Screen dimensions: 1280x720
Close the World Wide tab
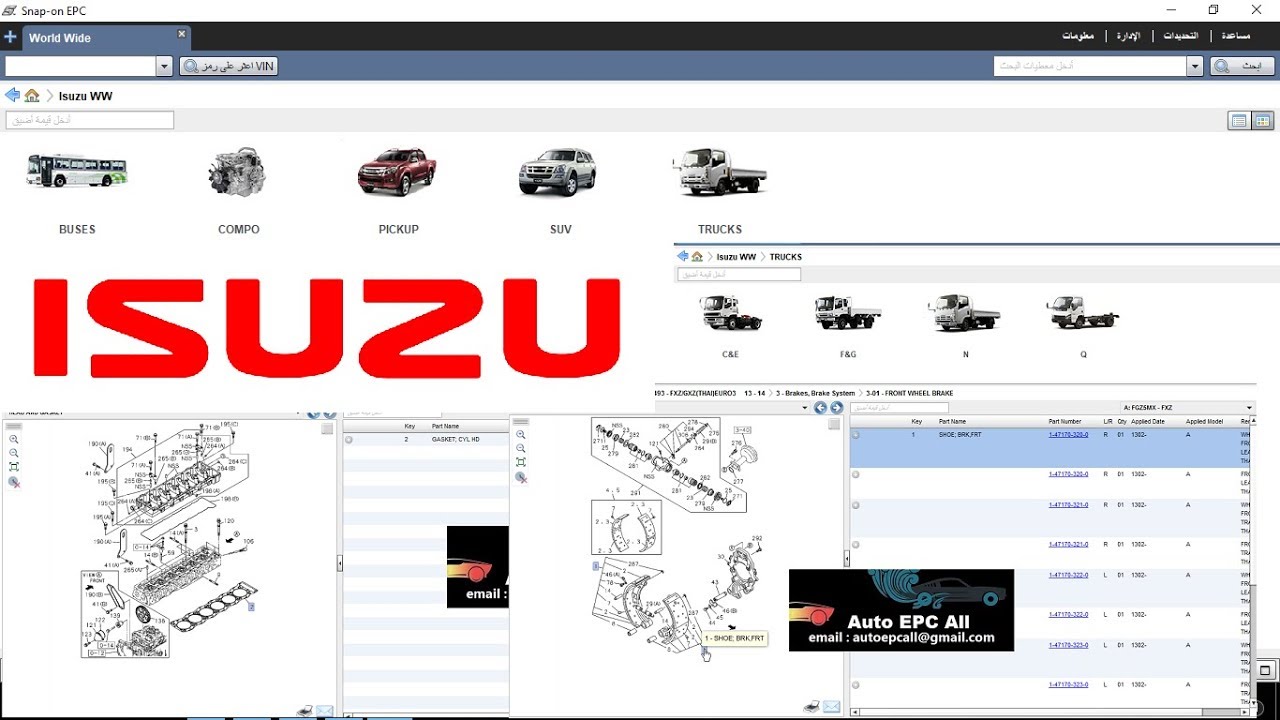(x=181, y=34)
